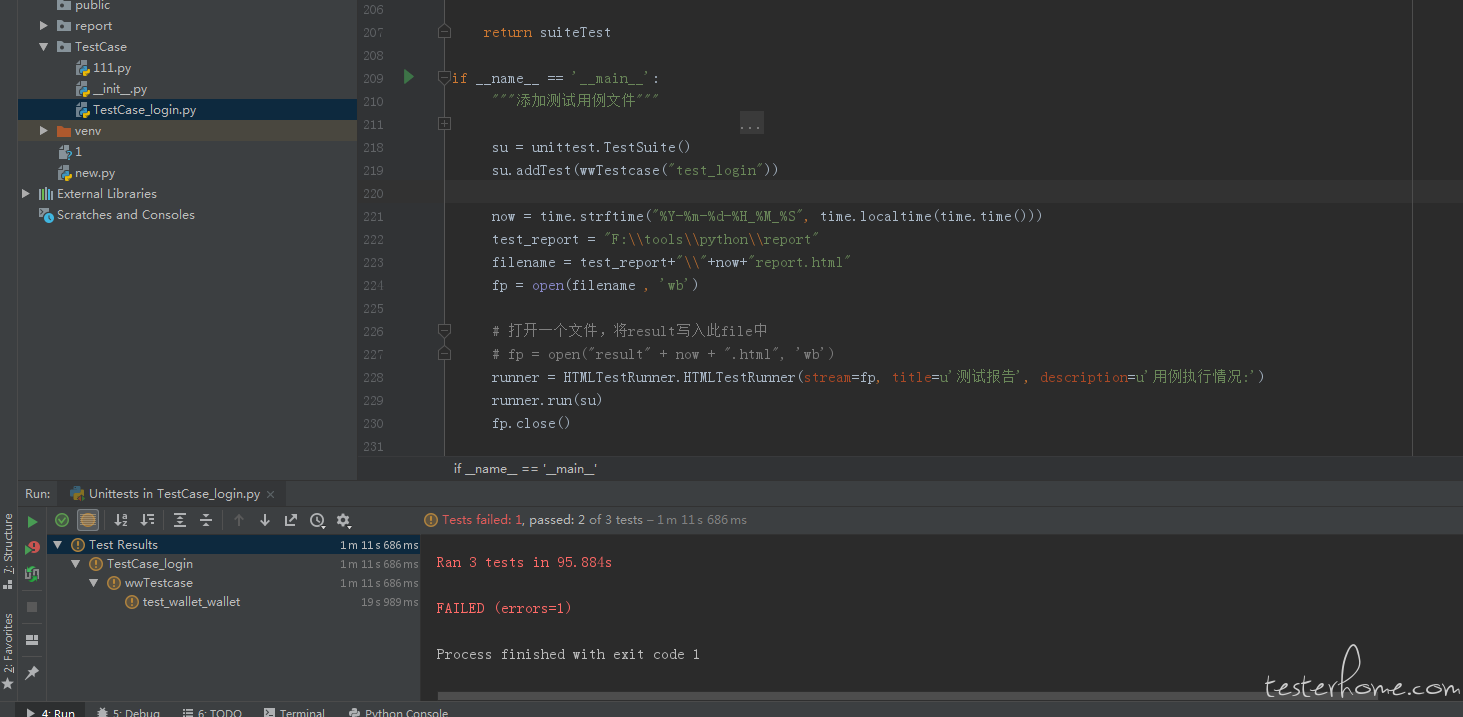Rerun the unit tests with green play button
The image size is (1463, 717).
point(32,521)
